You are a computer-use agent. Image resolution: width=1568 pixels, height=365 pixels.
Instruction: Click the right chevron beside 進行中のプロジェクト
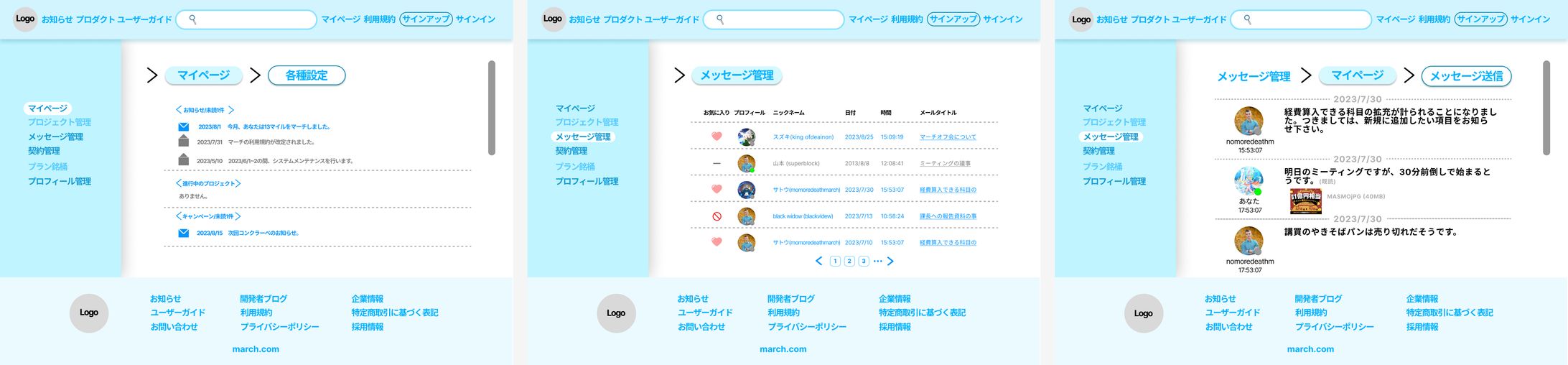(x=238, y=183)
